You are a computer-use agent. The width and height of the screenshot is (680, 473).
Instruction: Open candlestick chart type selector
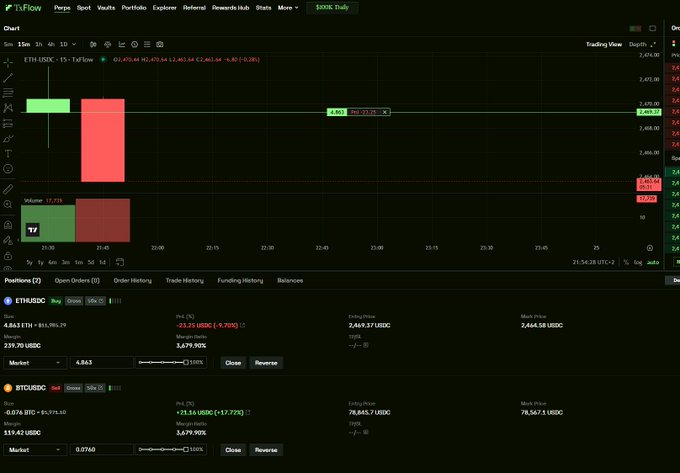tap(93, 44)
